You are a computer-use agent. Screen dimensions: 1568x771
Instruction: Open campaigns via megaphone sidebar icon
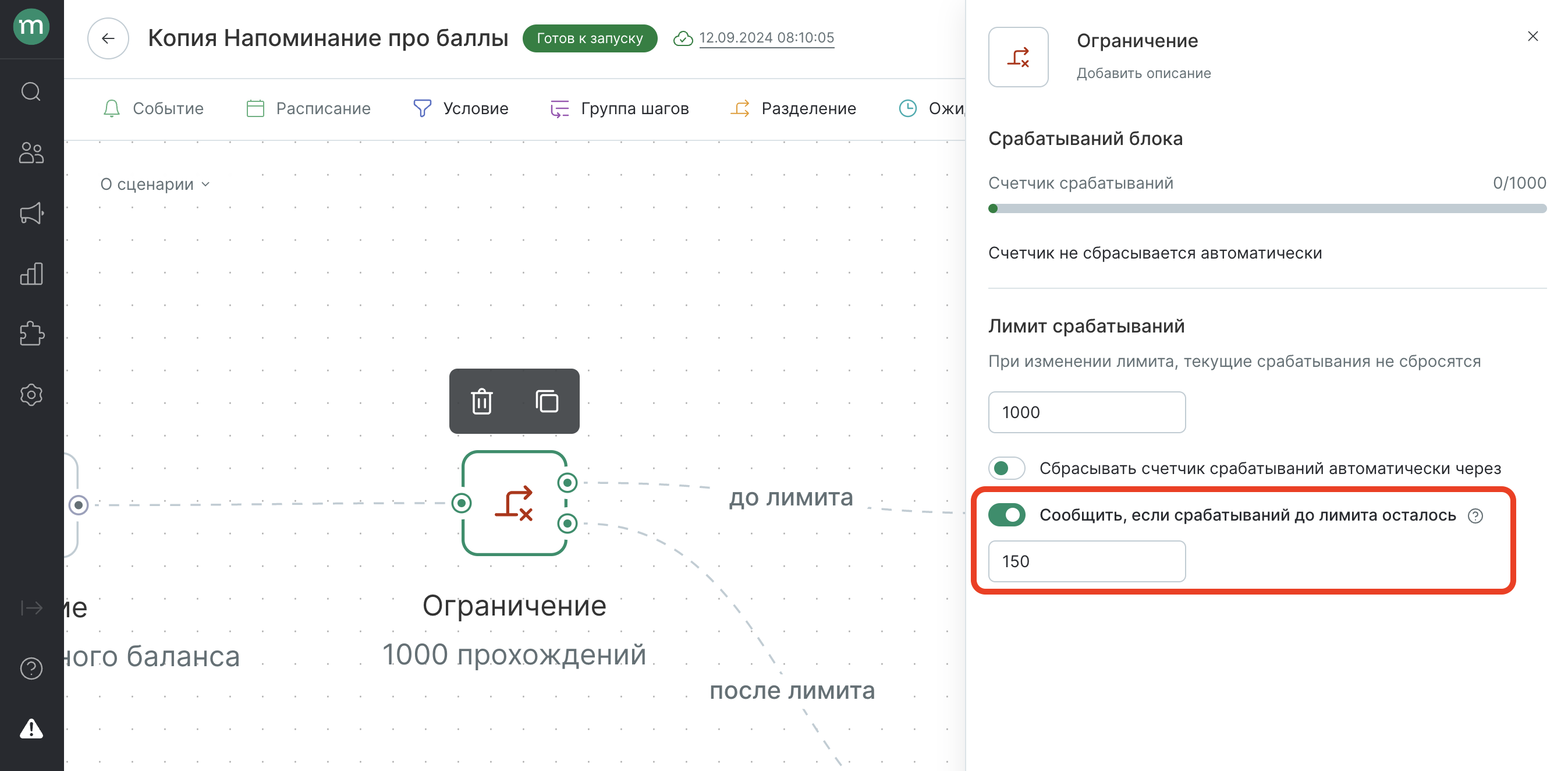click(x=31, y=213)
